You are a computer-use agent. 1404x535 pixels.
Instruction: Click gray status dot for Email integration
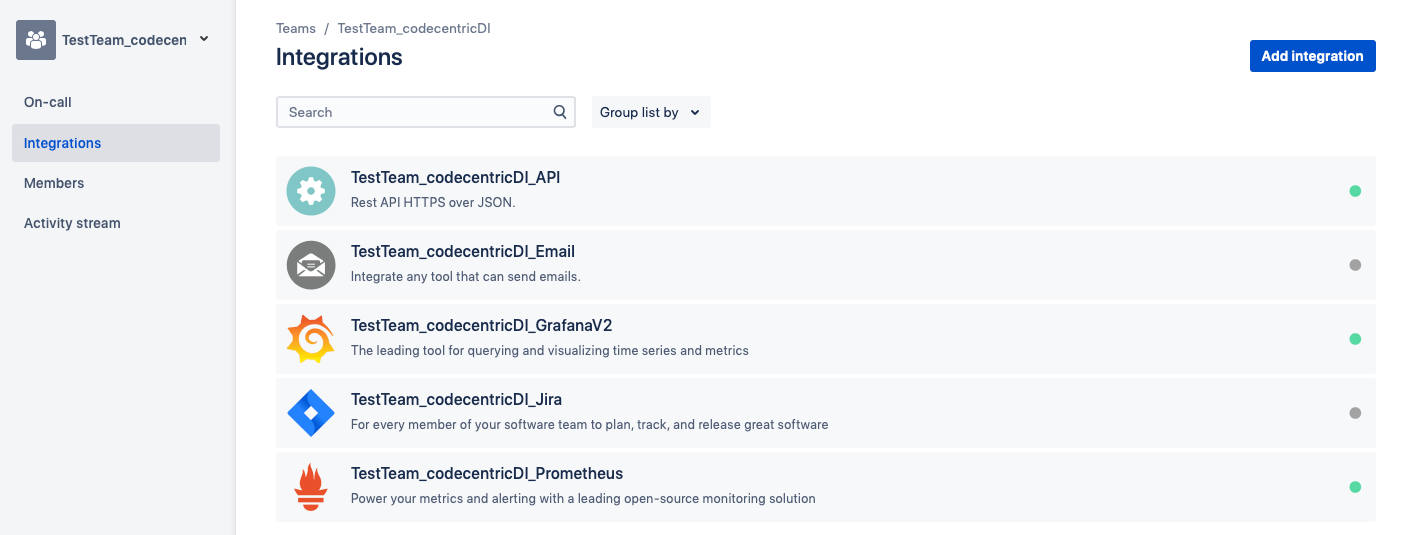(1355, 265)
